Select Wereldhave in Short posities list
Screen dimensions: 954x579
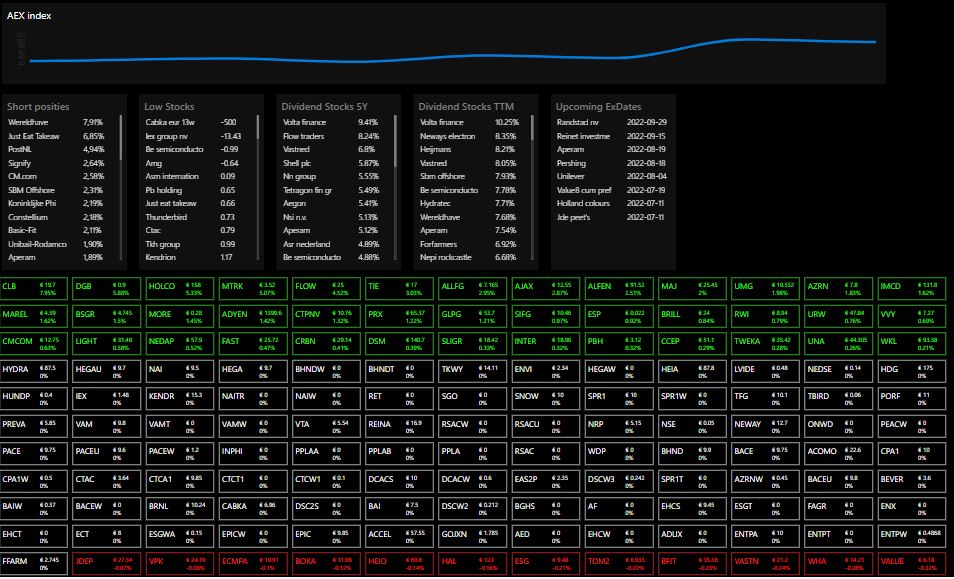tap(30, 122)
